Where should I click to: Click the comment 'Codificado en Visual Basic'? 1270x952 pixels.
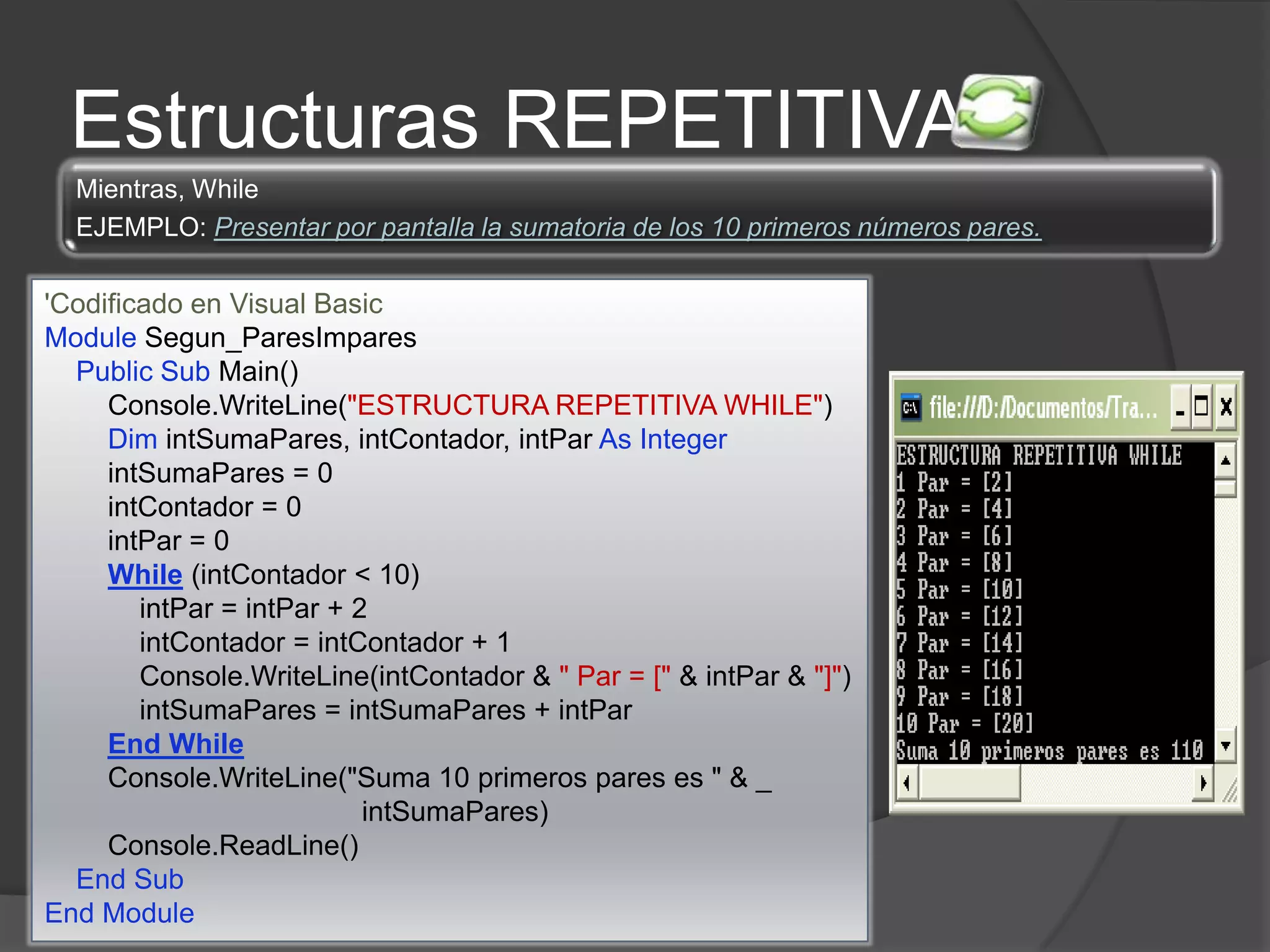pyautogui.click(x=213, y=304)
